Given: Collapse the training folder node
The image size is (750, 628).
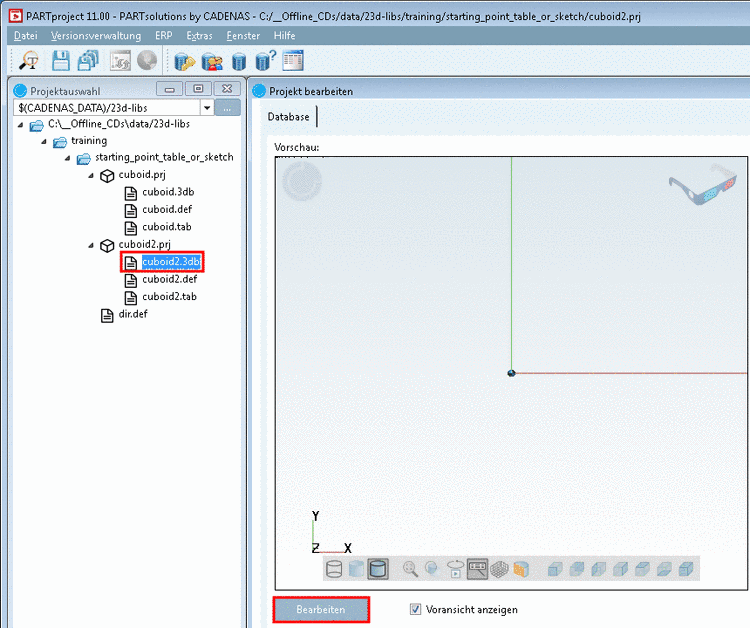Looking at the screenshot, I should [x=44, y=142].
